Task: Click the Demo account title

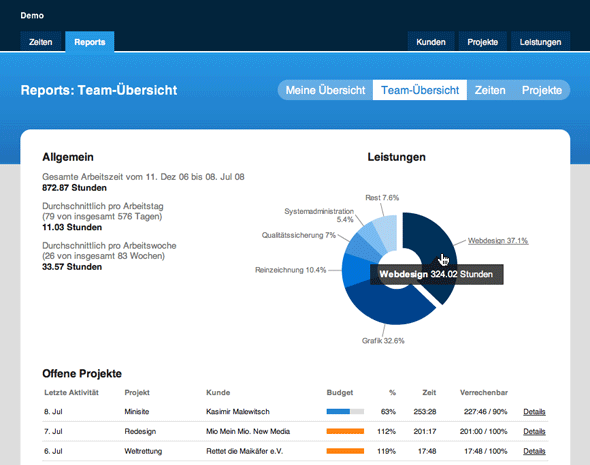Action: pyautogui.click(x=32, y=15)
